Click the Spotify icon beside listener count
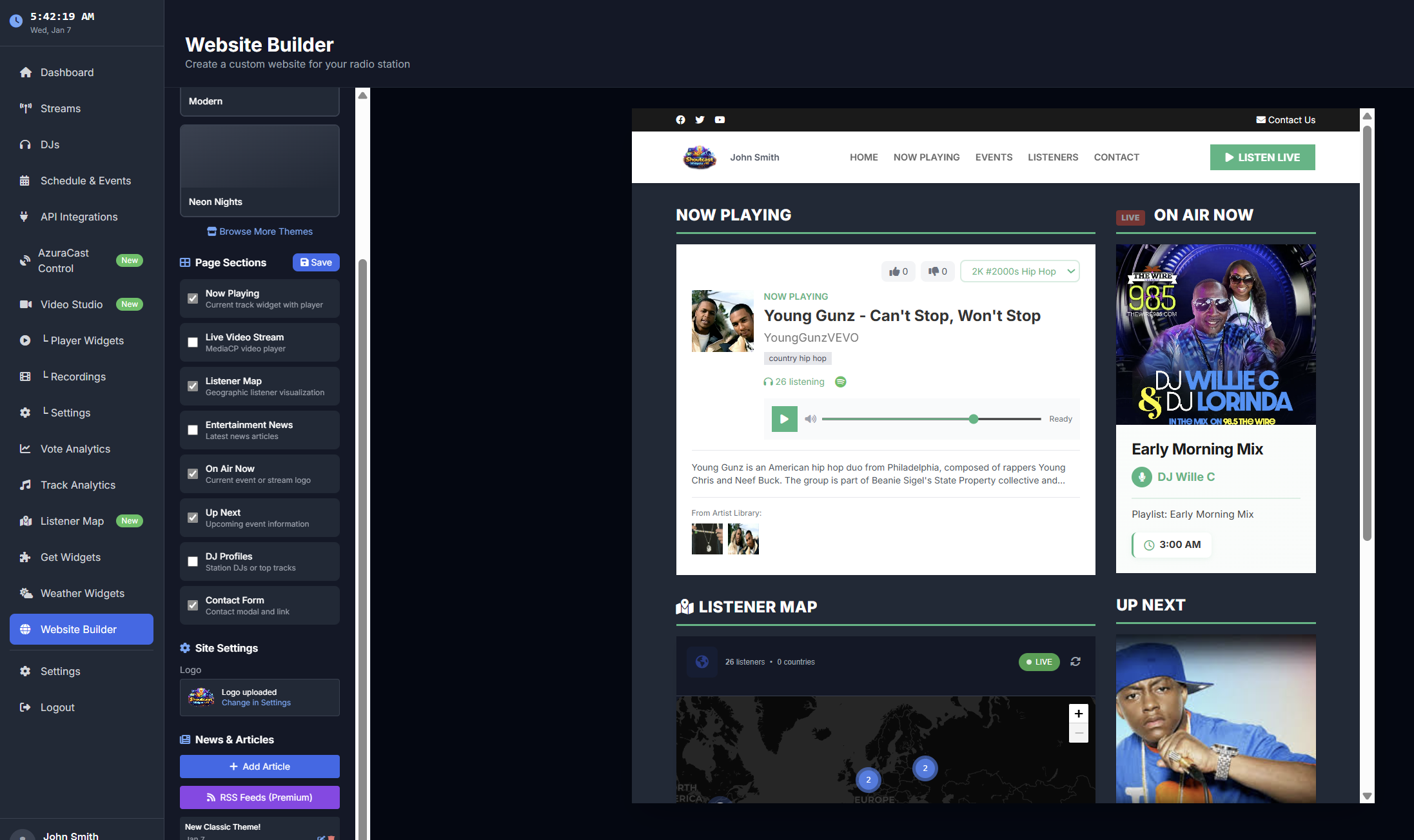The image size is (1414, 840). click(840, 382)
